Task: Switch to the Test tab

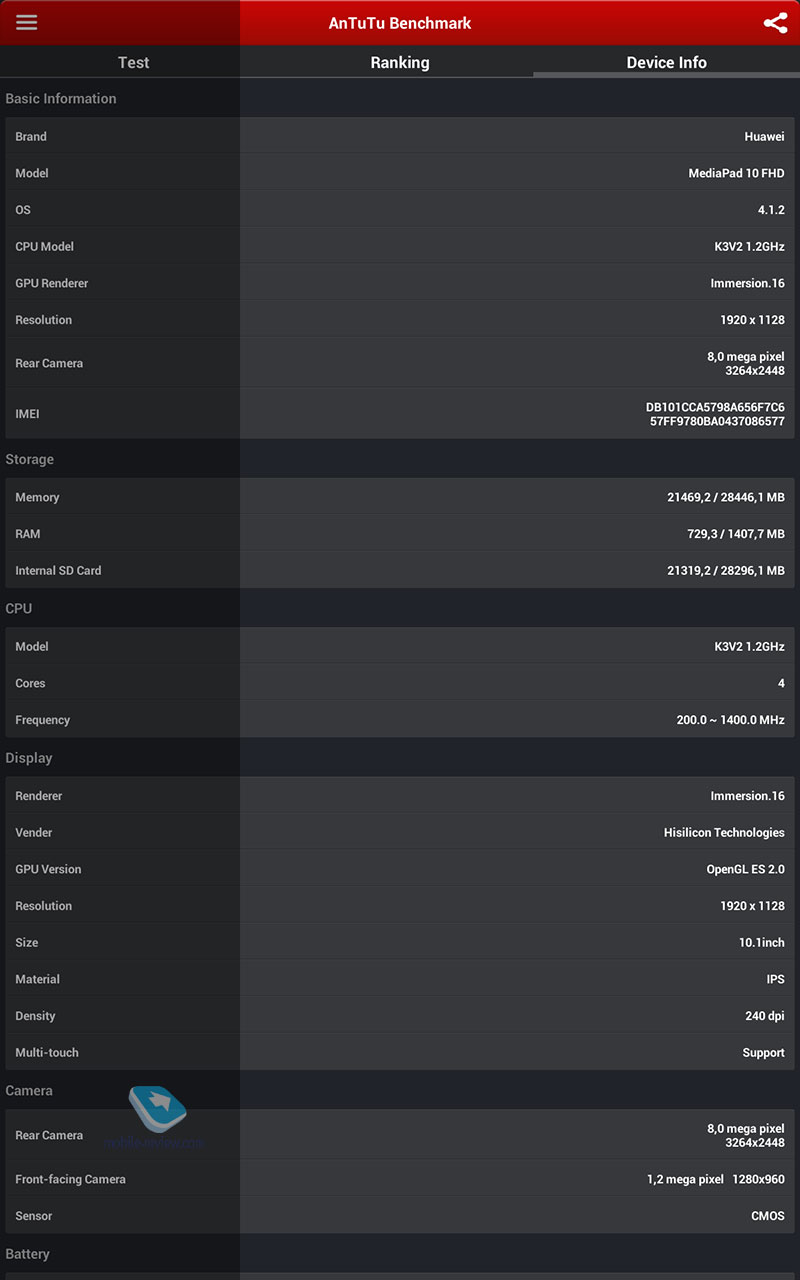Action: pos(133,62)
